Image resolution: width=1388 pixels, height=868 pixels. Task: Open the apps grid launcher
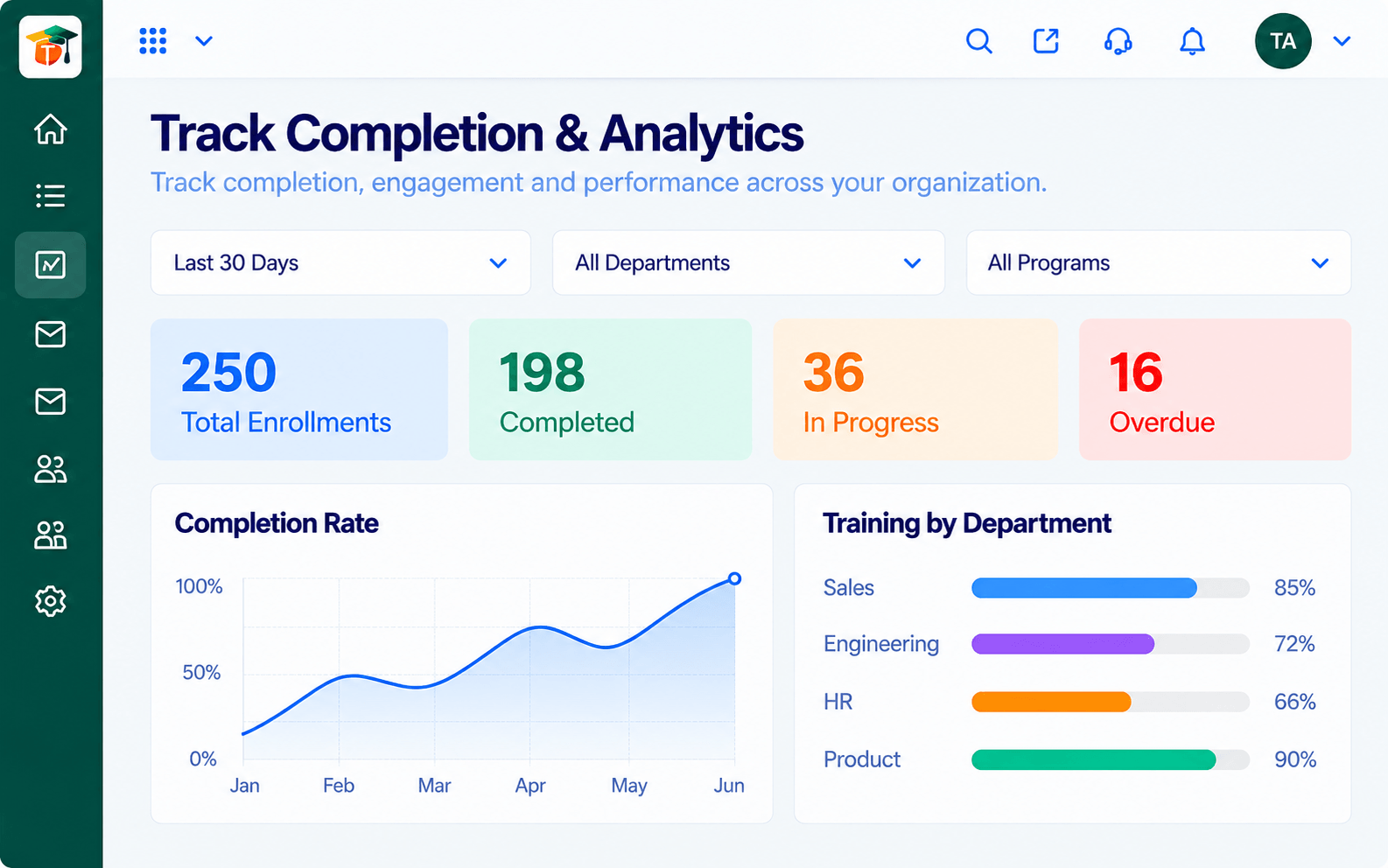click(153, 41)
